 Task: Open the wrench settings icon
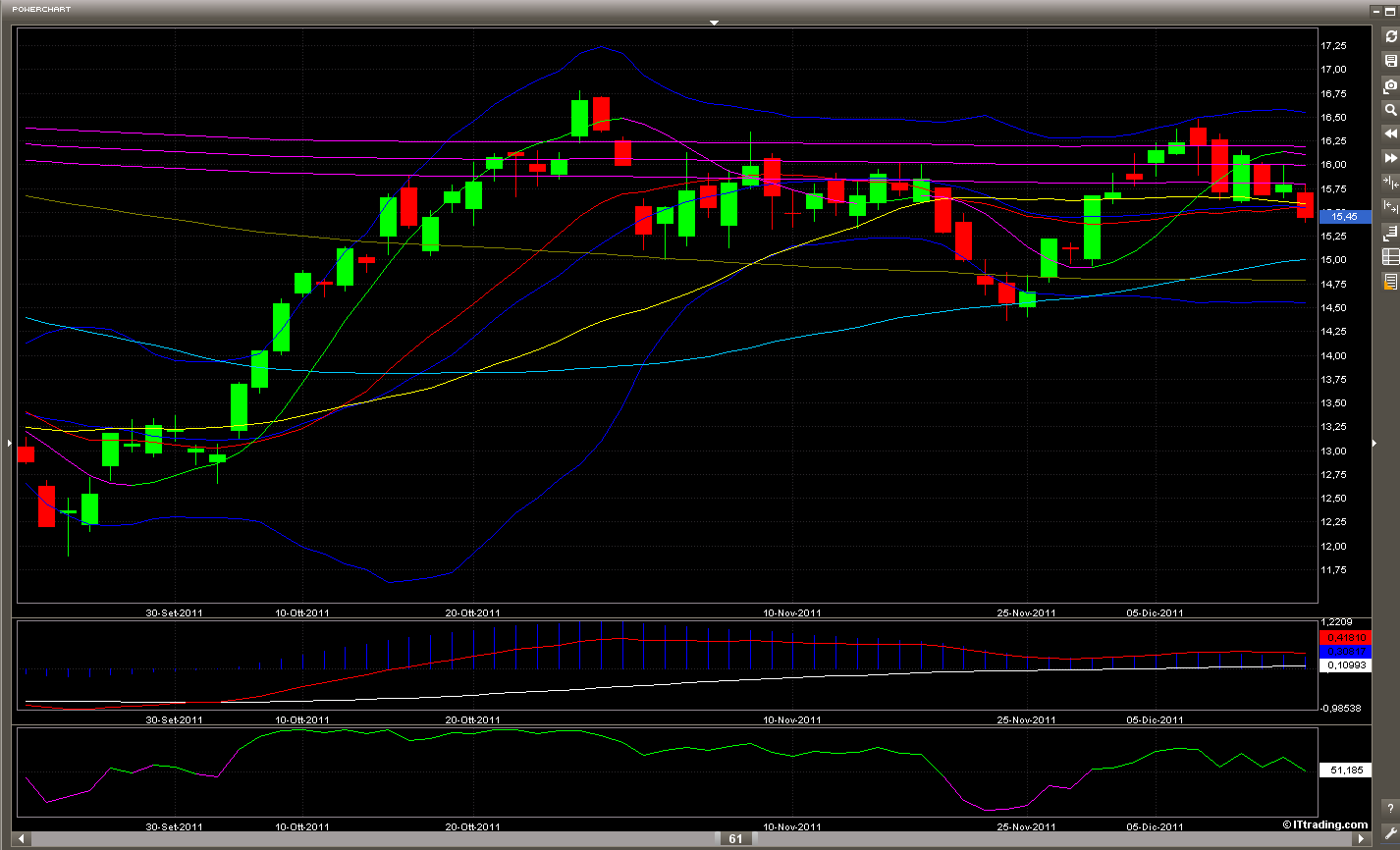(1390, 832)
